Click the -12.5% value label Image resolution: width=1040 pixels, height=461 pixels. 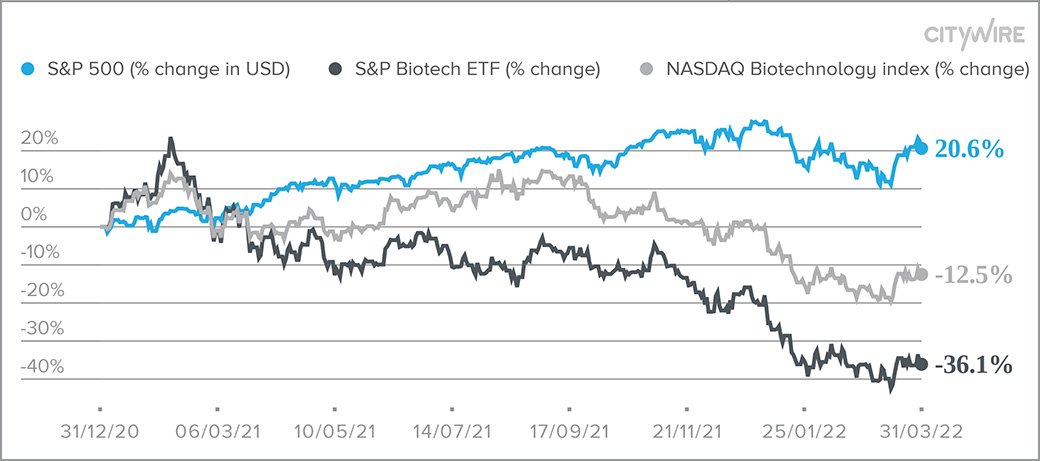(x=974, y=275)
